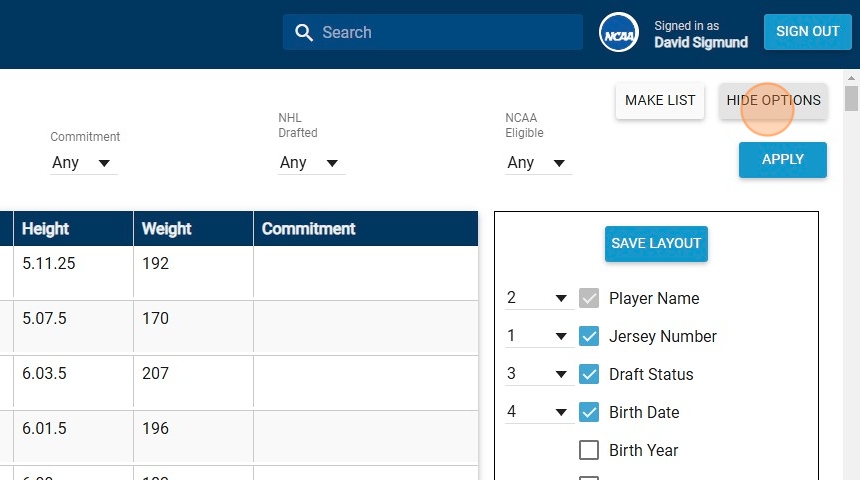Enable the Birth Year checkbox
860x480 pixels.
(589, 451)
